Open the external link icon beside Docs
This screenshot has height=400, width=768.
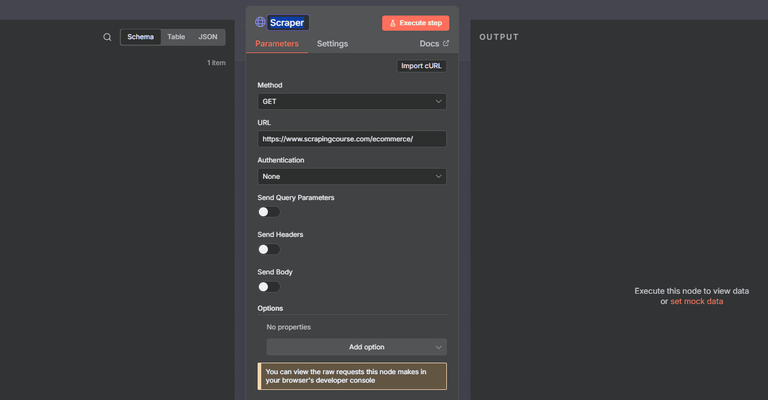(446, 43)
